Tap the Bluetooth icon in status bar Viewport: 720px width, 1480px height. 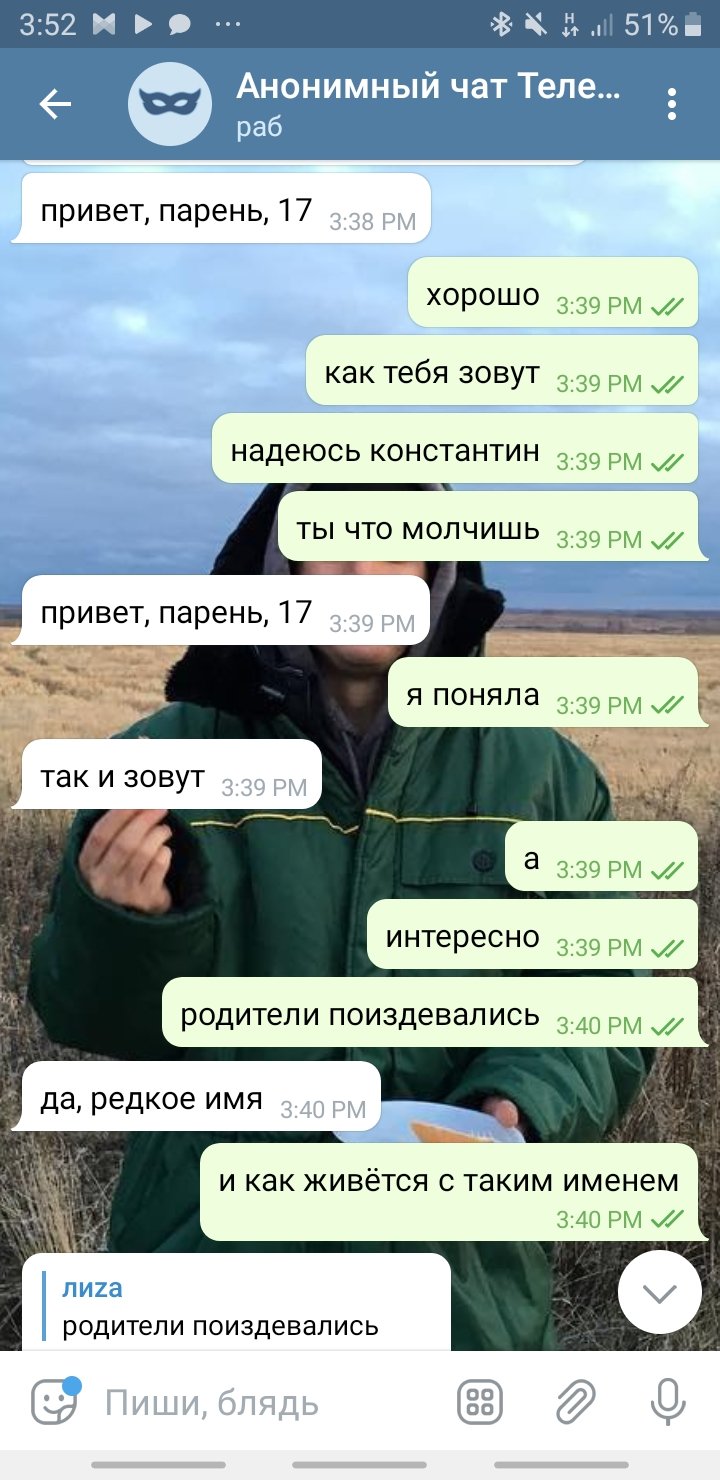(x=501, y=25)
